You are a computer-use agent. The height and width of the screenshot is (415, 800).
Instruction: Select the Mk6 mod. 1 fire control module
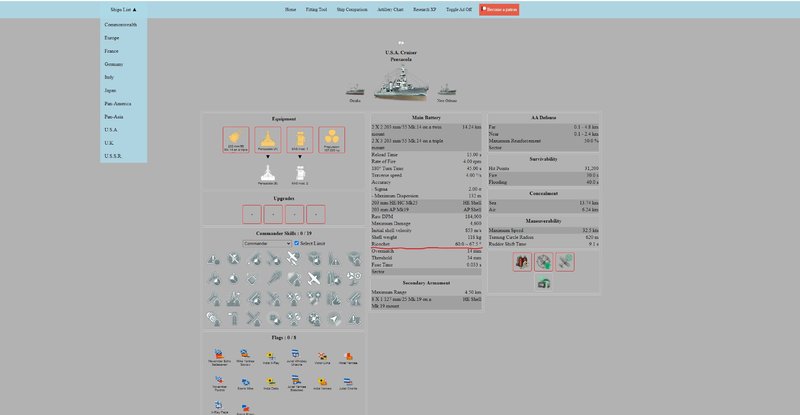tap(300, 140)
